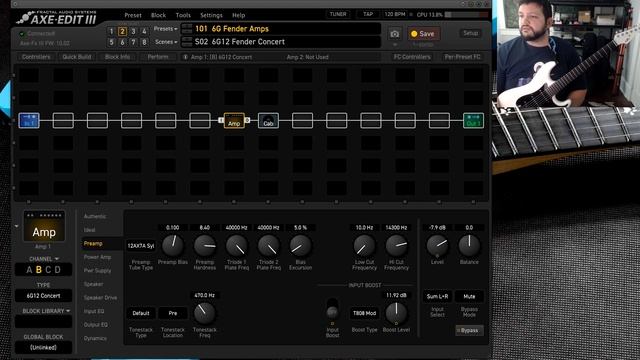
Task: Open the Tonestack Type Default selector
Action: [141, 313]
